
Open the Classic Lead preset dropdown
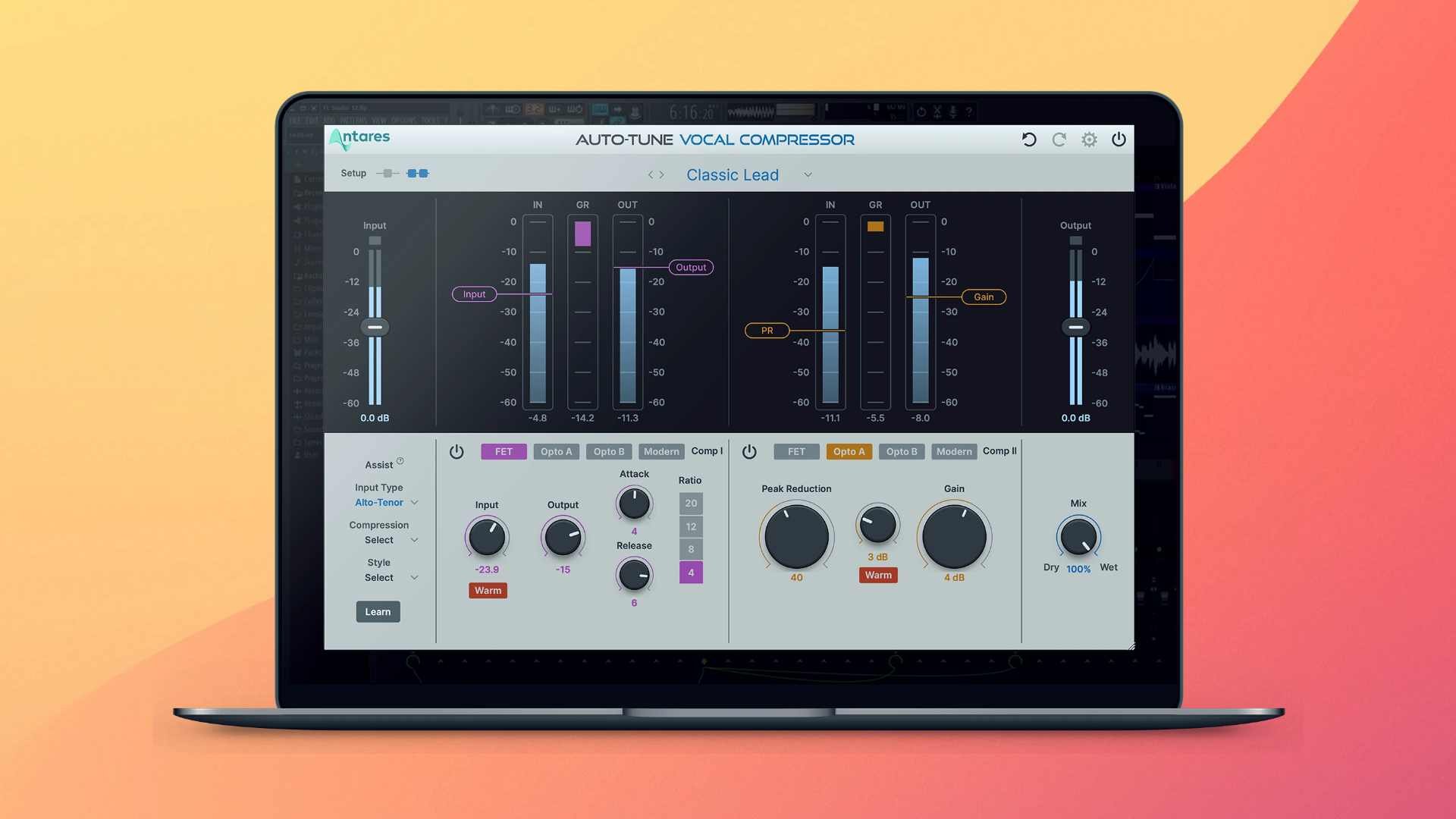click(807, 174)
